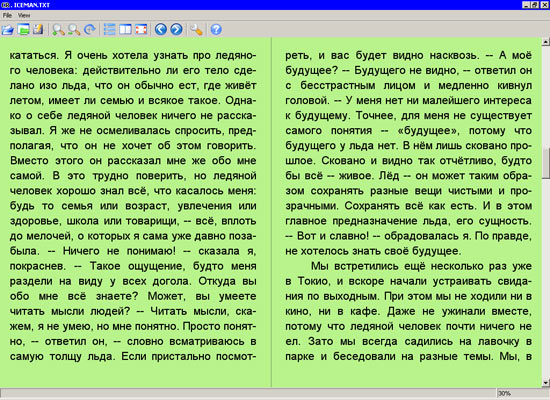
Task: Click the scrollbar up arrow
Action: [545, 42]
